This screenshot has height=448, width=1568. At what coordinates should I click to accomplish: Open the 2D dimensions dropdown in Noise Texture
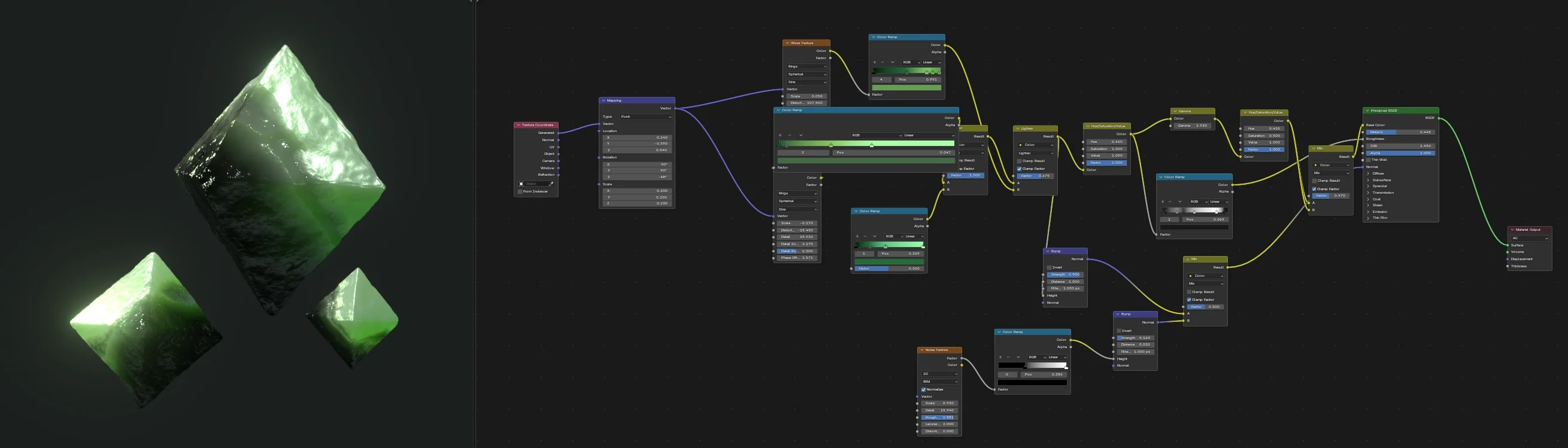[x=940, y=374]
